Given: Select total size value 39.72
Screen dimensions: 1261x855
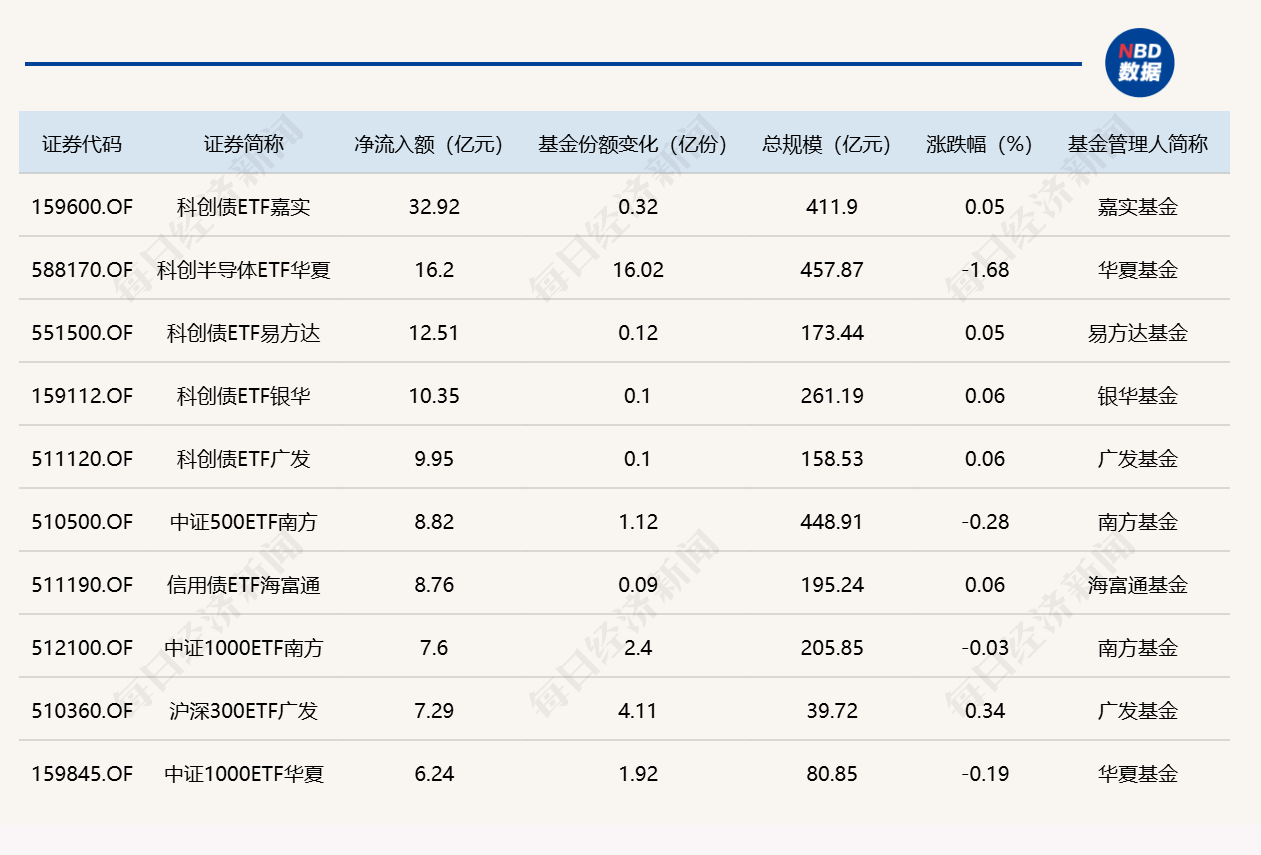Looking at the screenshot, I should 832,711.
